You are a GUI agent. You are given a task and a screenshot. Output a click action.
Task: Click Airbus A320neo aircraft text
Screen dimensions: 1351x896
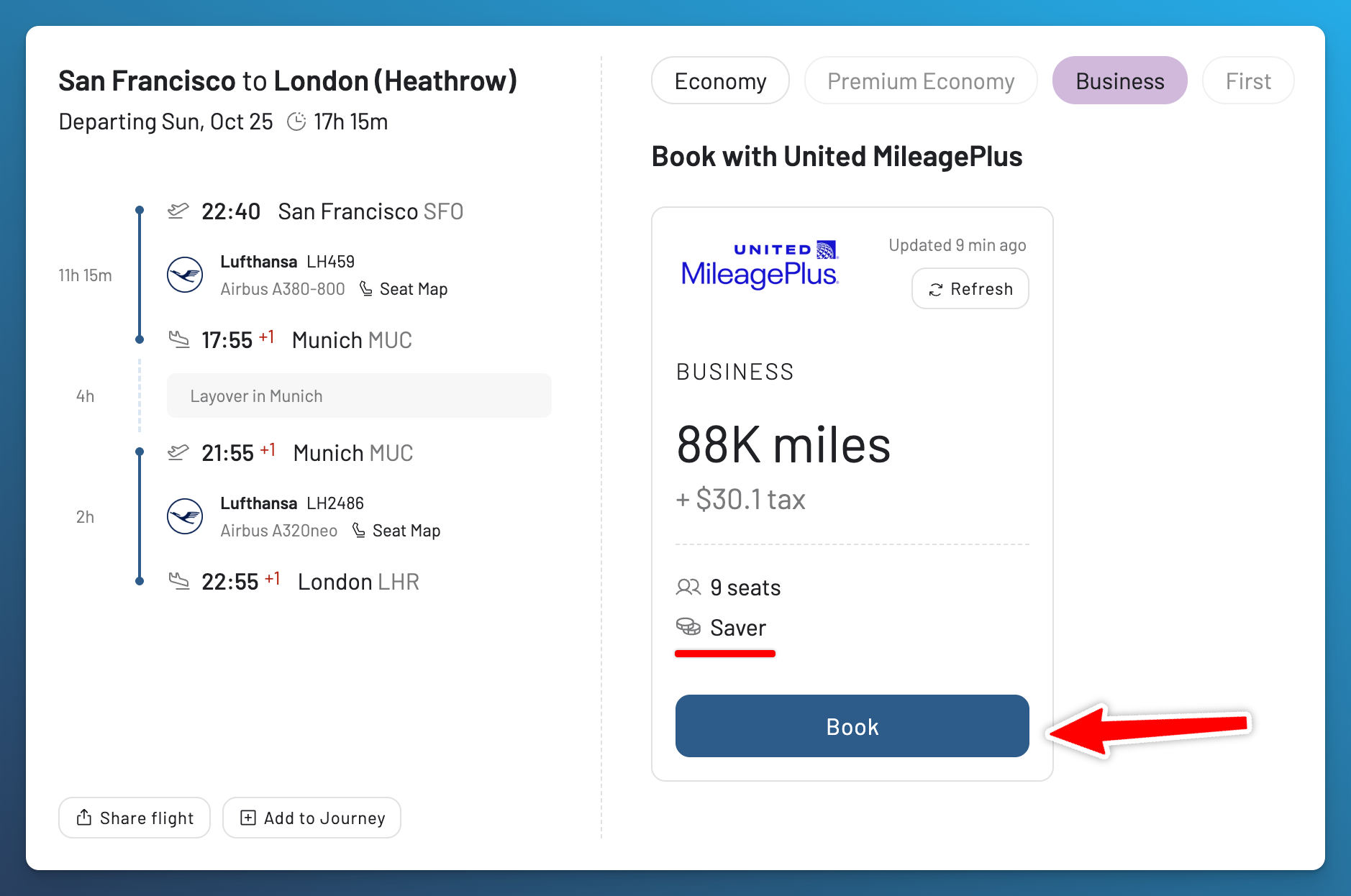(278, 531)
